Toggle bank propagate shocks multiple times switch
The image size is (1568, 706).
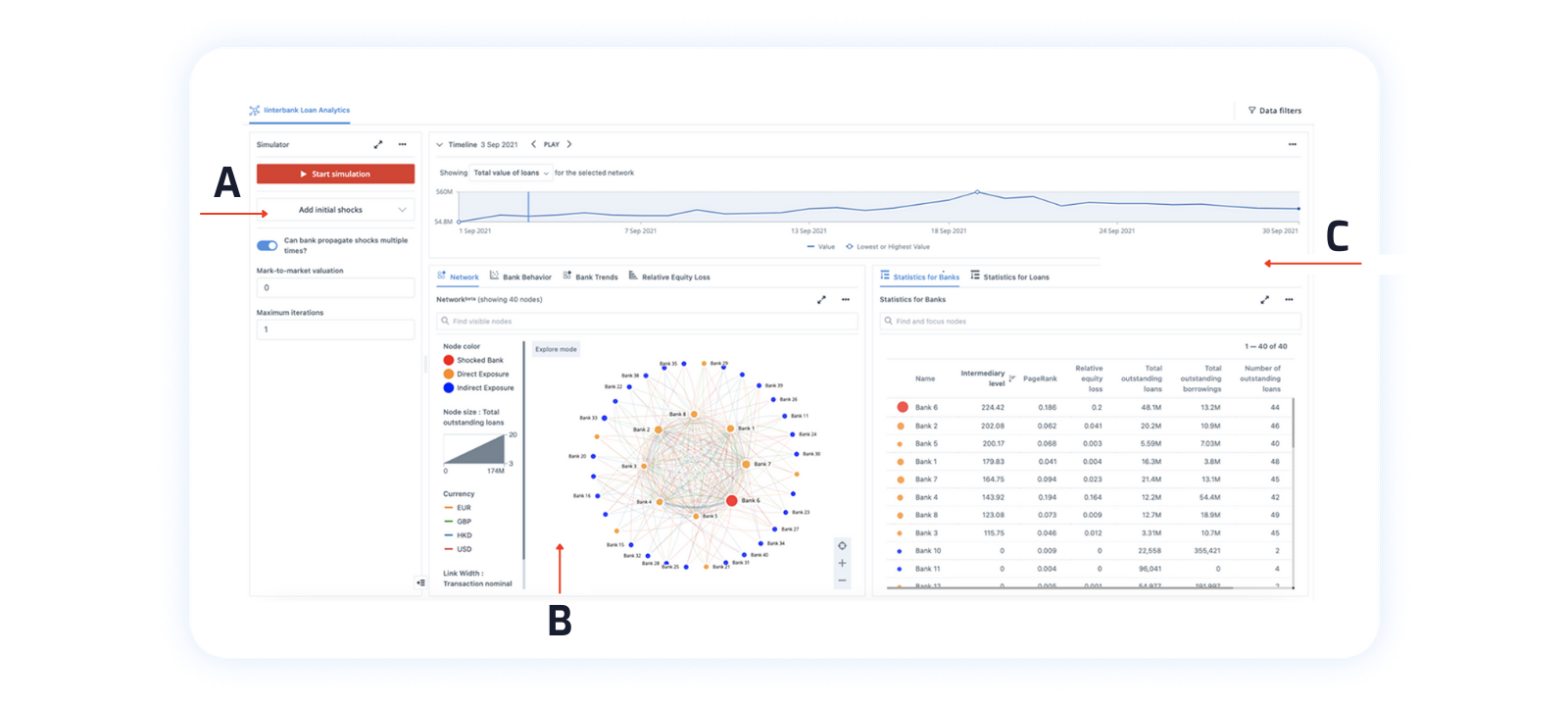(x=267, y=245)
